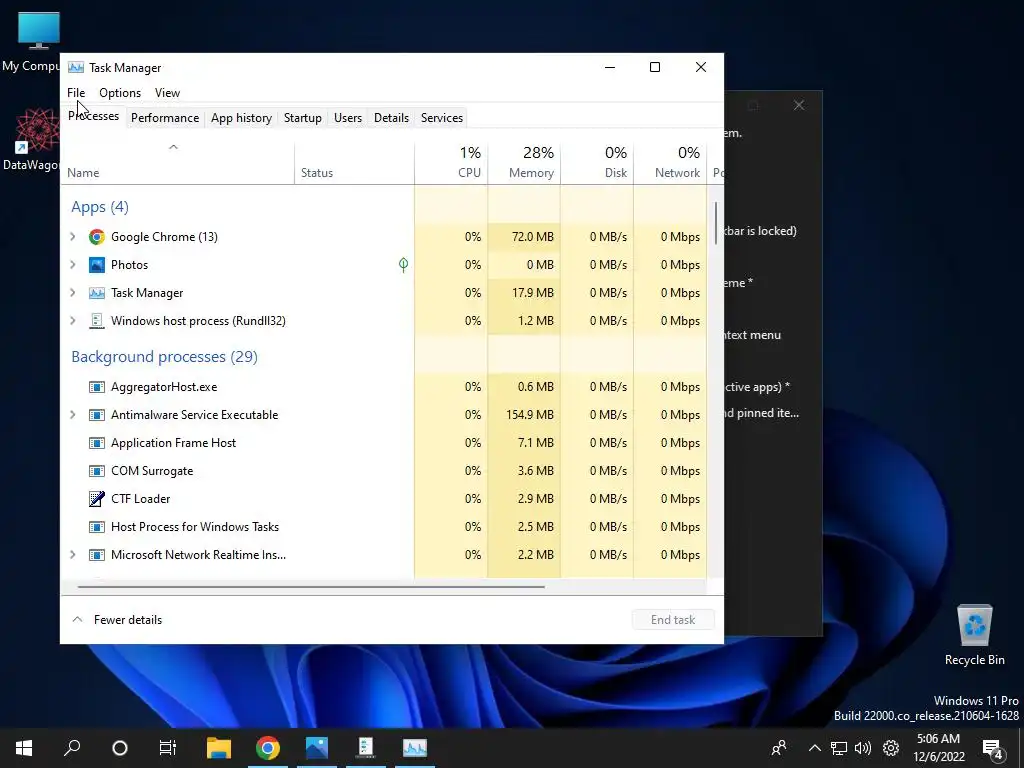The height and width of the screenshot is (768, 1024).
Task: Click the Task Manager row icon
Action: click(97, 293)
